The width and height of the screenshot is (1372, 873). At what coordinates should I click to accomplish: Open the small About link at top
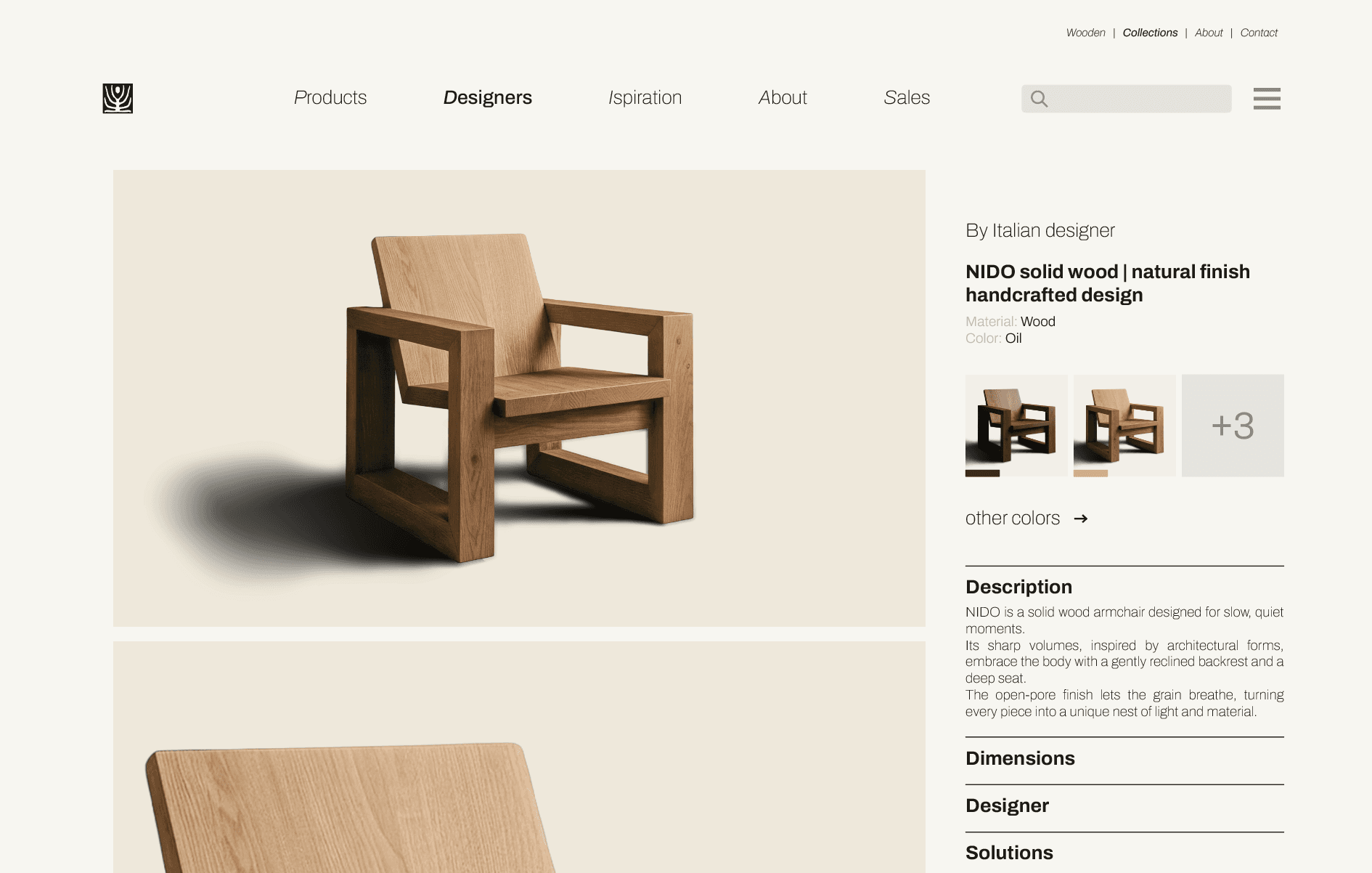coord(1209,33)
